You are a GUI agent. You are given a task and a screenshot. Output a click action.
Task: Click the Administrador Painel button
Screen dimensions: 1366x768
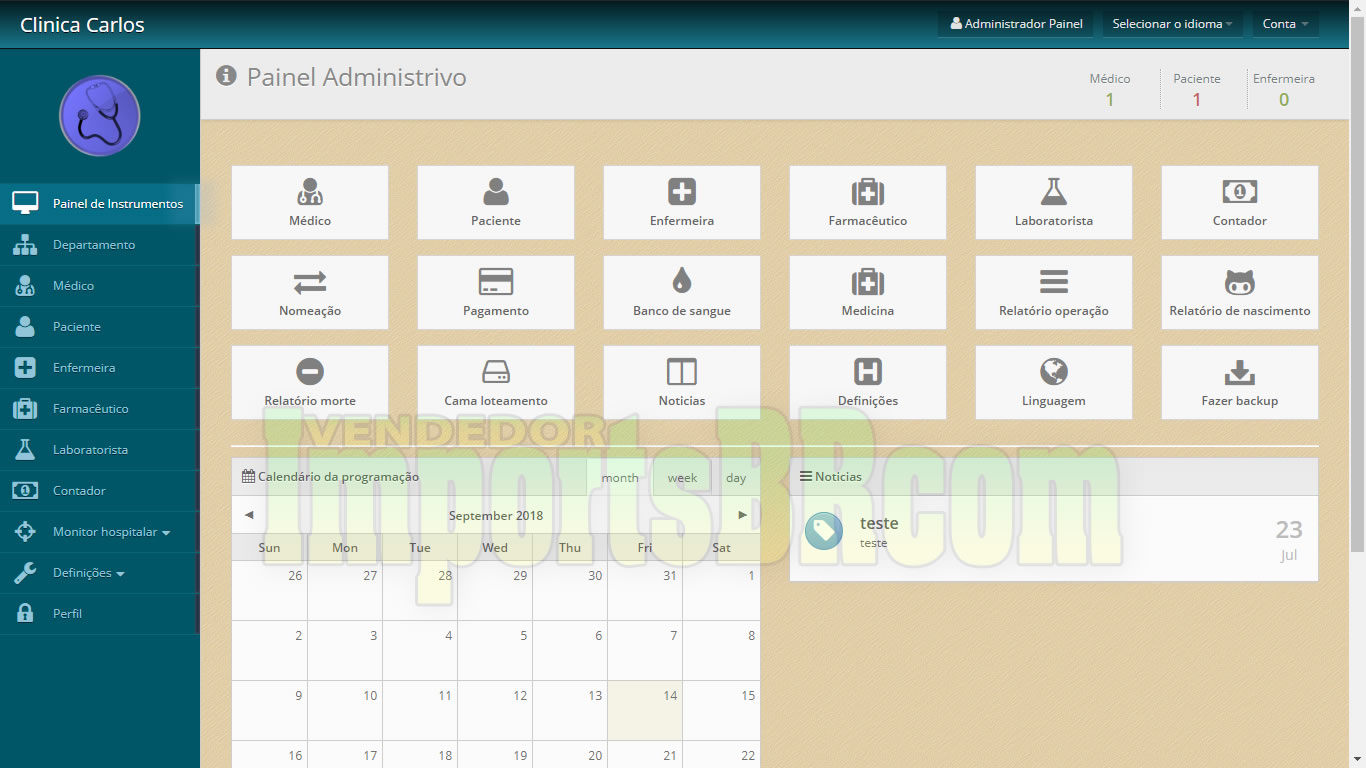[1015, 24]
